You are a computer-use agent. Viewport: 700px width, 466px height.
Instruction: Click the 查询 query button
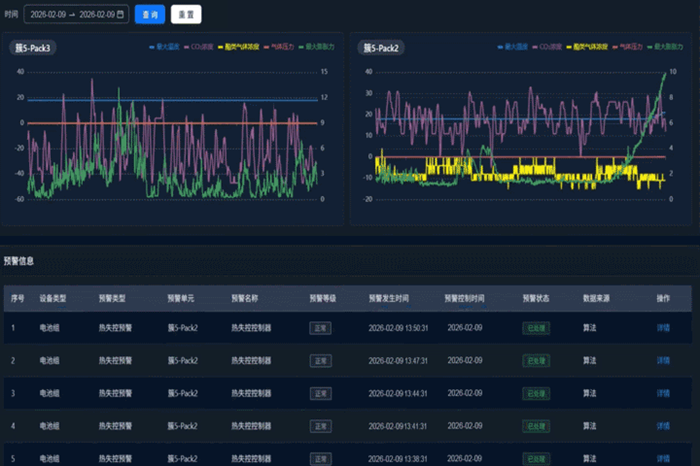click(149, 15)
